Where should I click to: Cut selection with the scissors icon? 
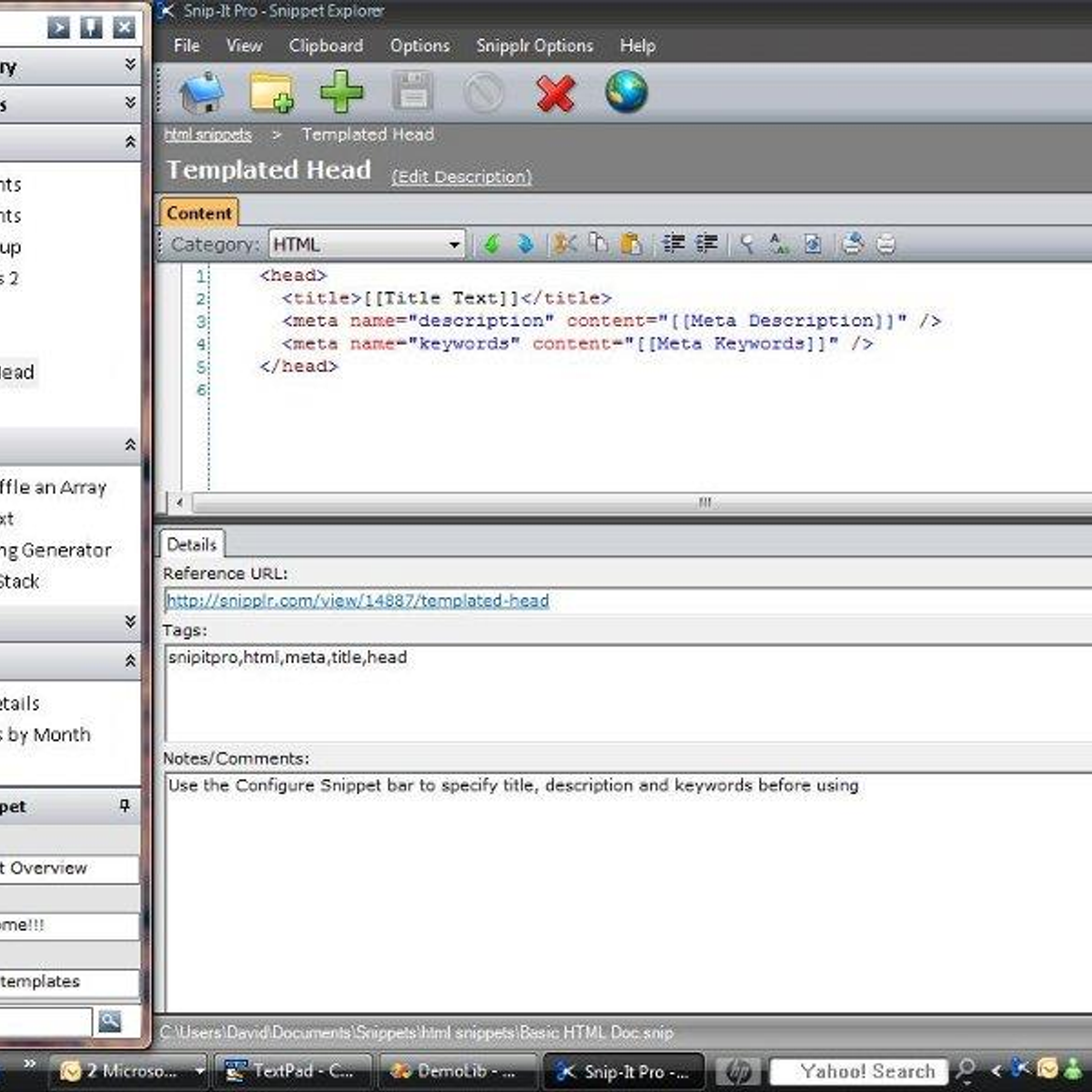pos(564,244)
